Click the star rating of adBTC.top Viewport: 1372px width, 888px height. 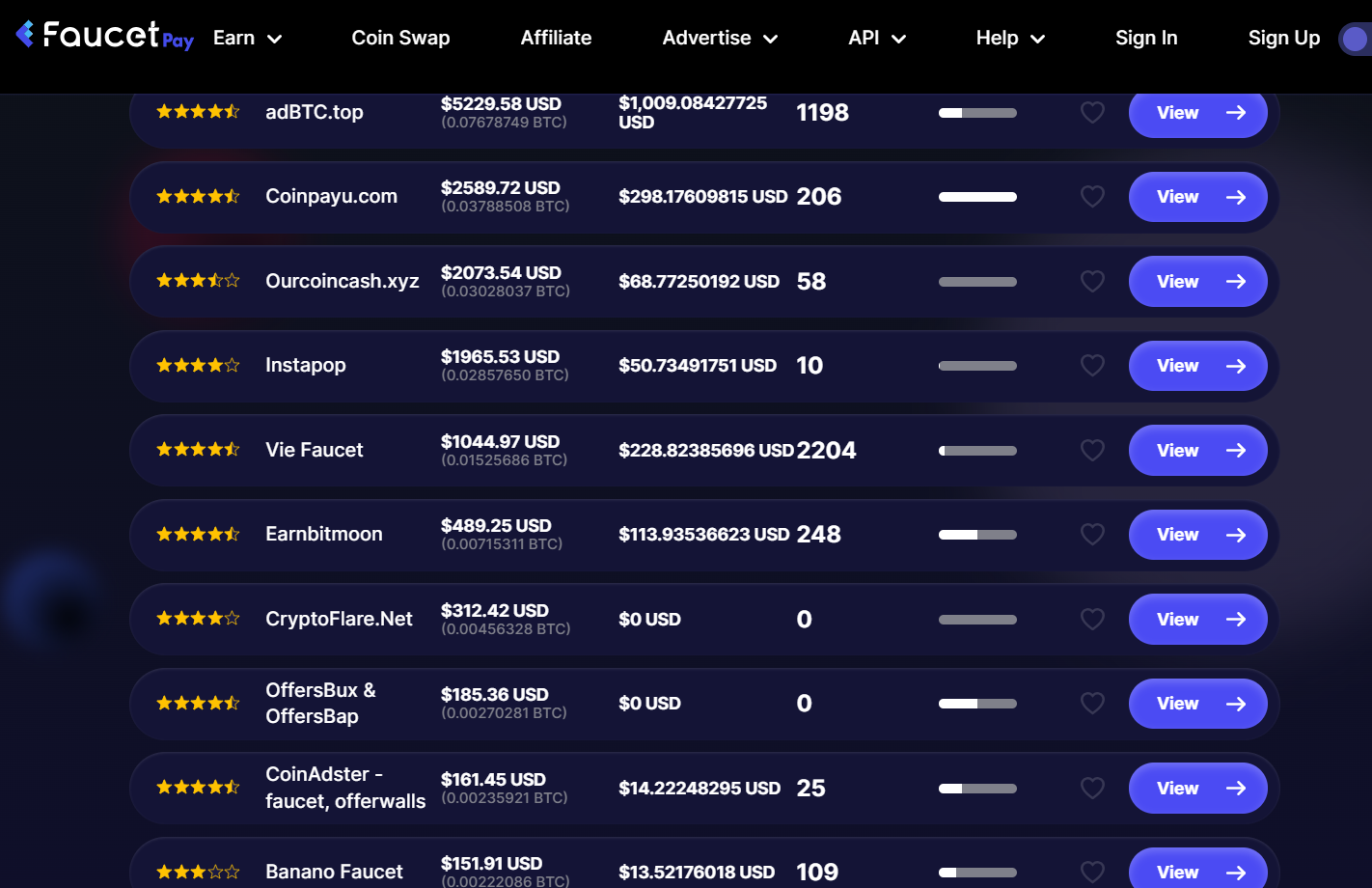(198, 112)
